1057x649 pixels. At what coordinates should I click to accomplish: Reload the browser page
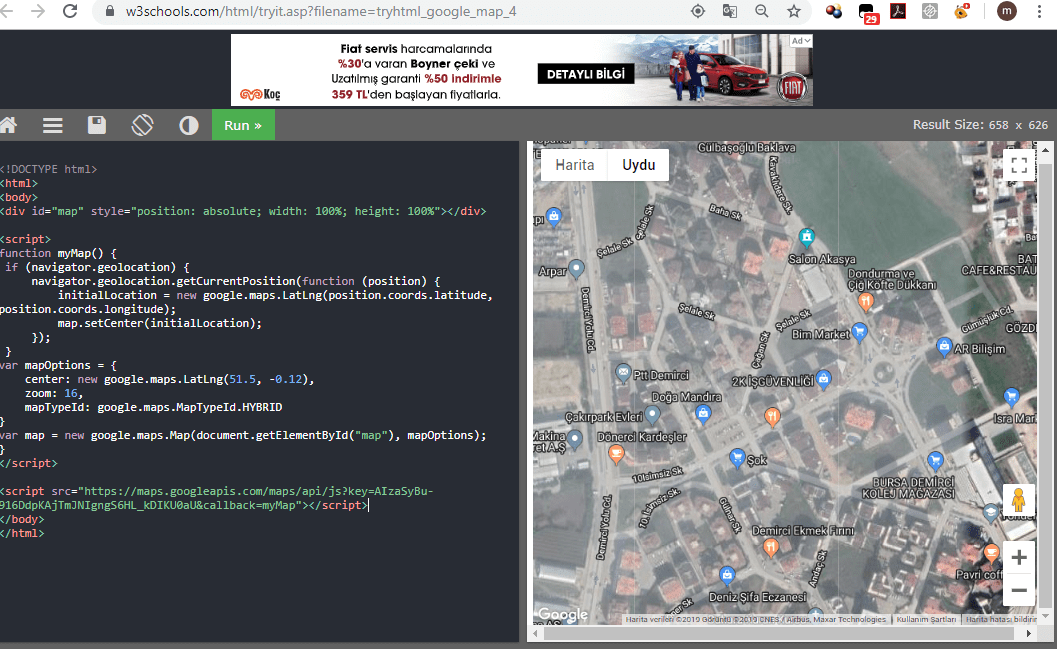point(70,11)
